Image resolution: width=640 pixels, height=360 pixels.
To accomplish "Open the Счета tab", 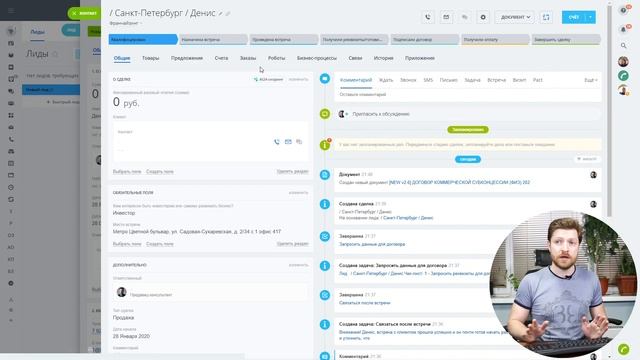I will (x=221, y=58).
